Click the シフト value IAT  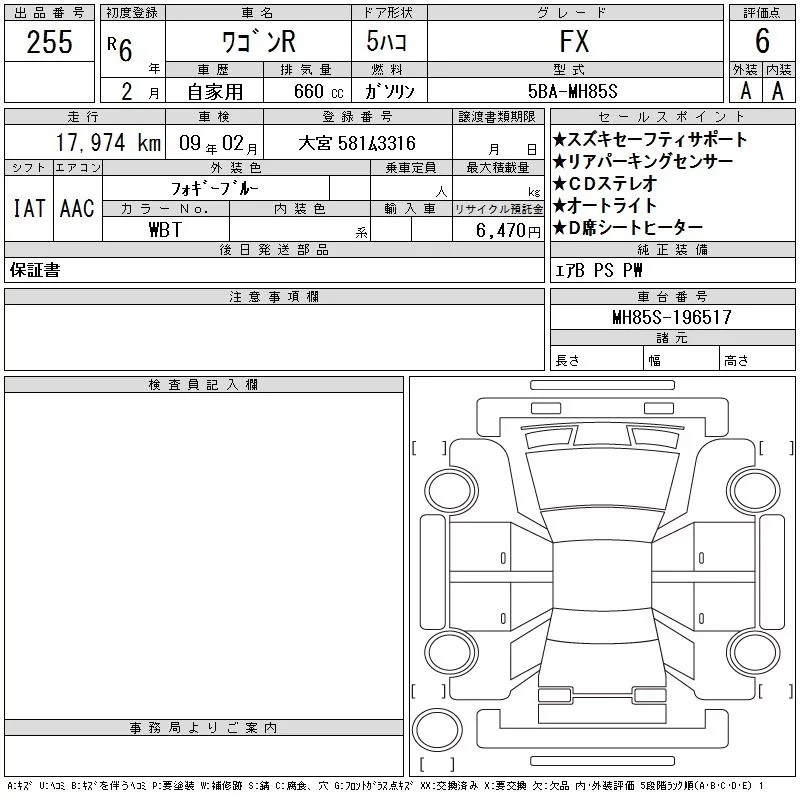[x=28, y=208]
